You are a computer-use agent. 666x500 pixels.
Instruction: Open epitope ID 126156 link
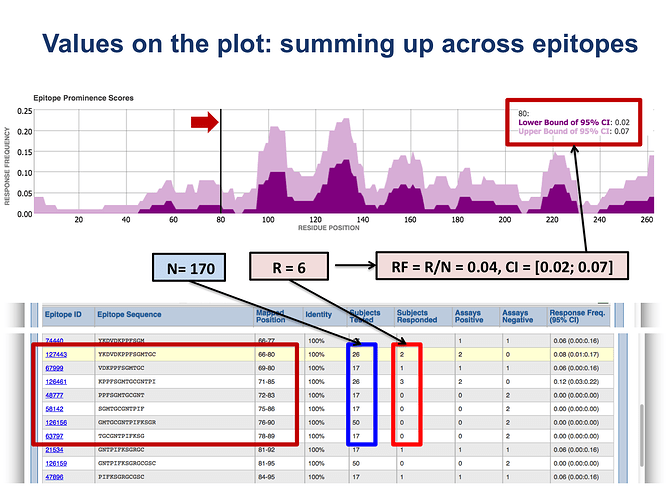point(55,422)
